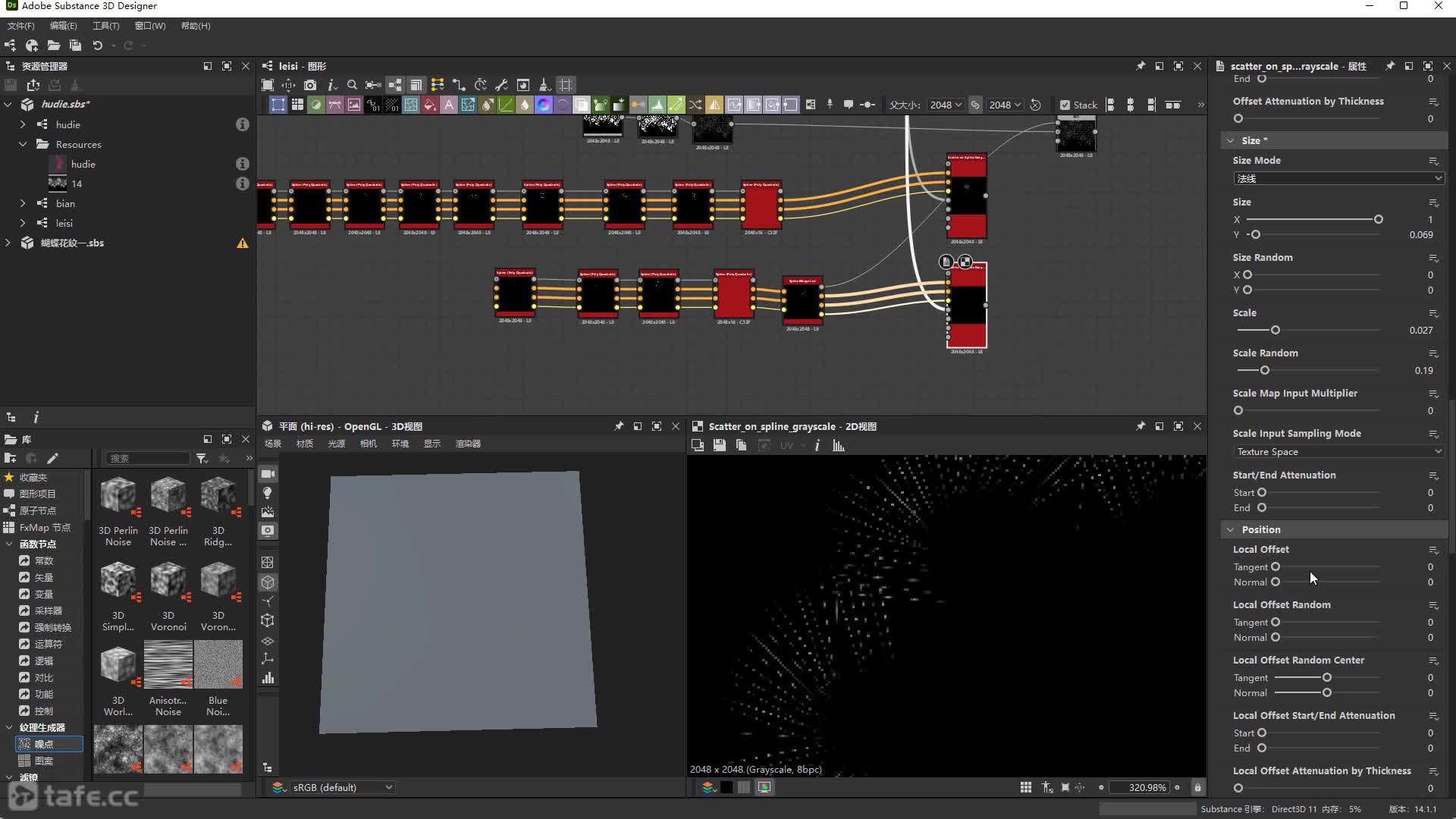Open the 材质 menu in 3D view

[305, 444]
